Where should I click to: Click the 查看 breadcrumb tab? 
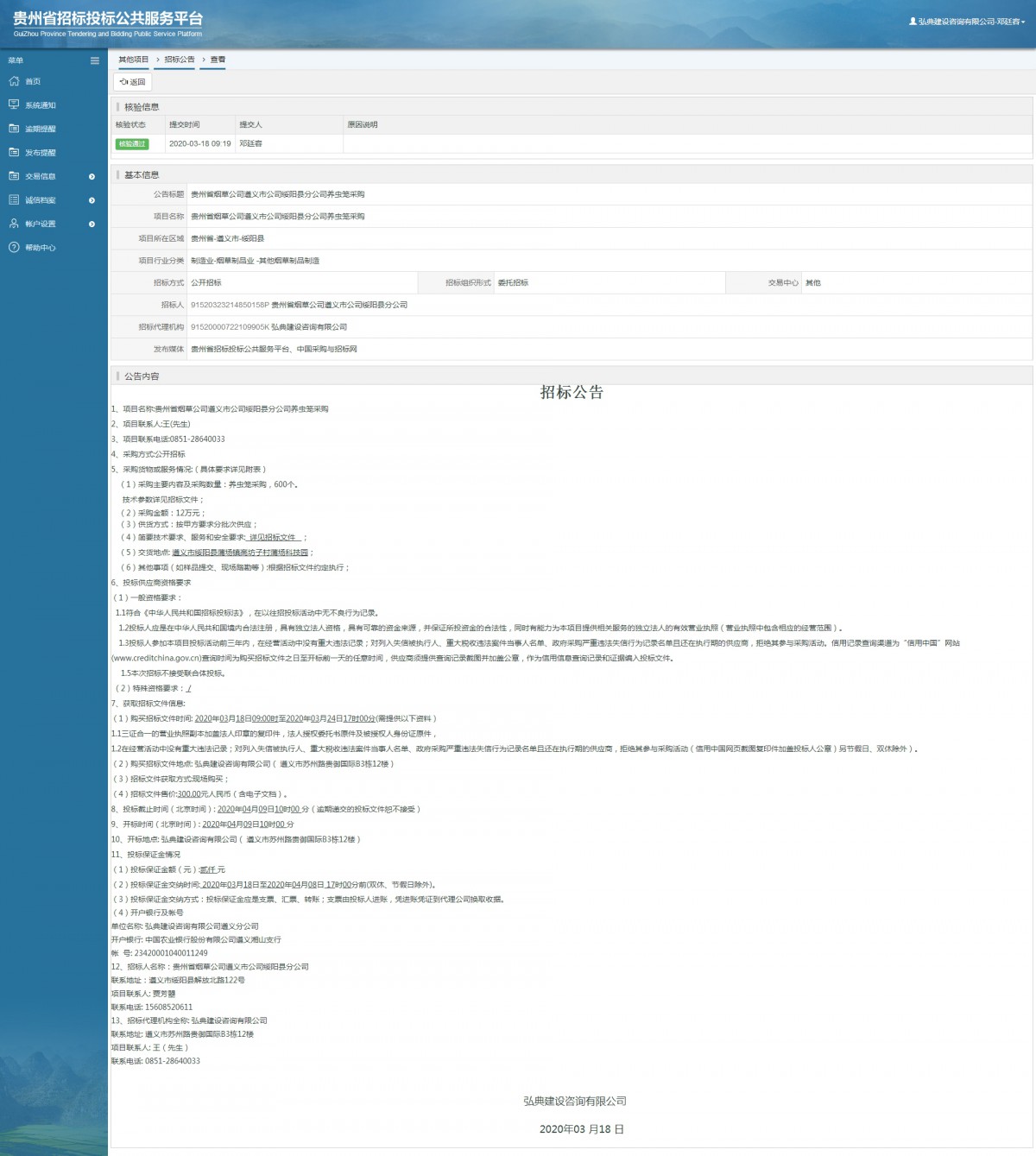point(218,60)
